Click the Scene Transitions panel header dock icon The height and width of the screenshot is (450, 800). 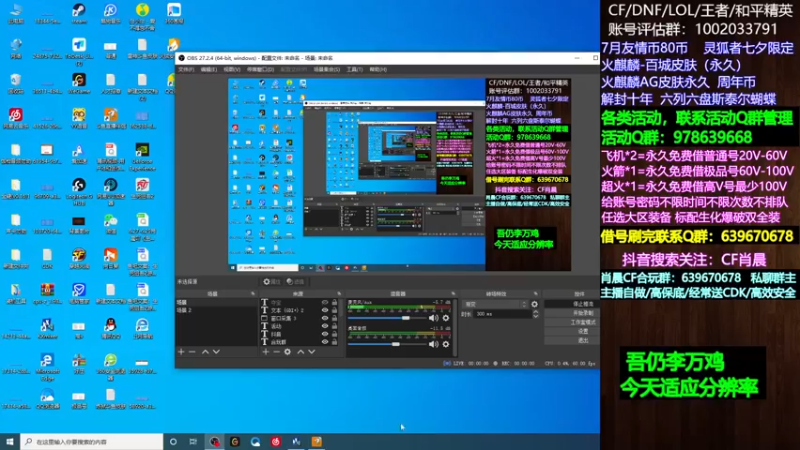pos(536,294)
